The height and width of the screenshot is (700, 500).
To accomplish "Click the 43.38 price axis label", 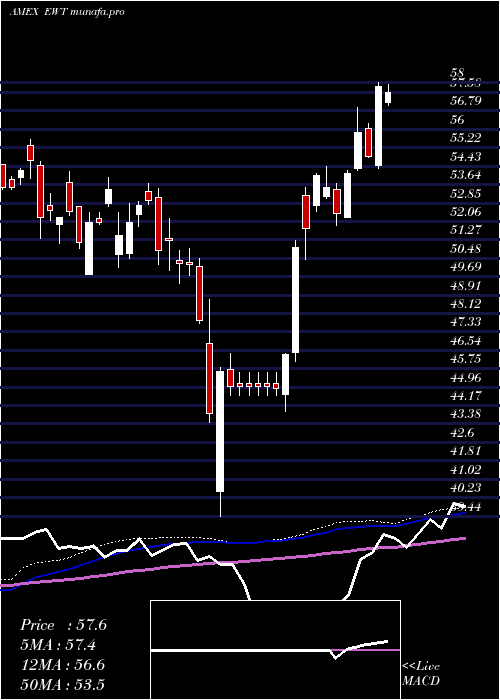I will click(466, 414).
